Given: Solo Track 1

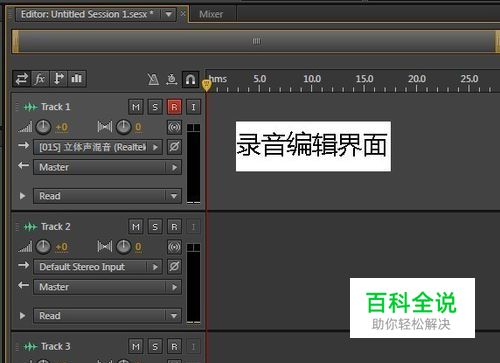Looking at the screenshot, I should pos(155,107).
